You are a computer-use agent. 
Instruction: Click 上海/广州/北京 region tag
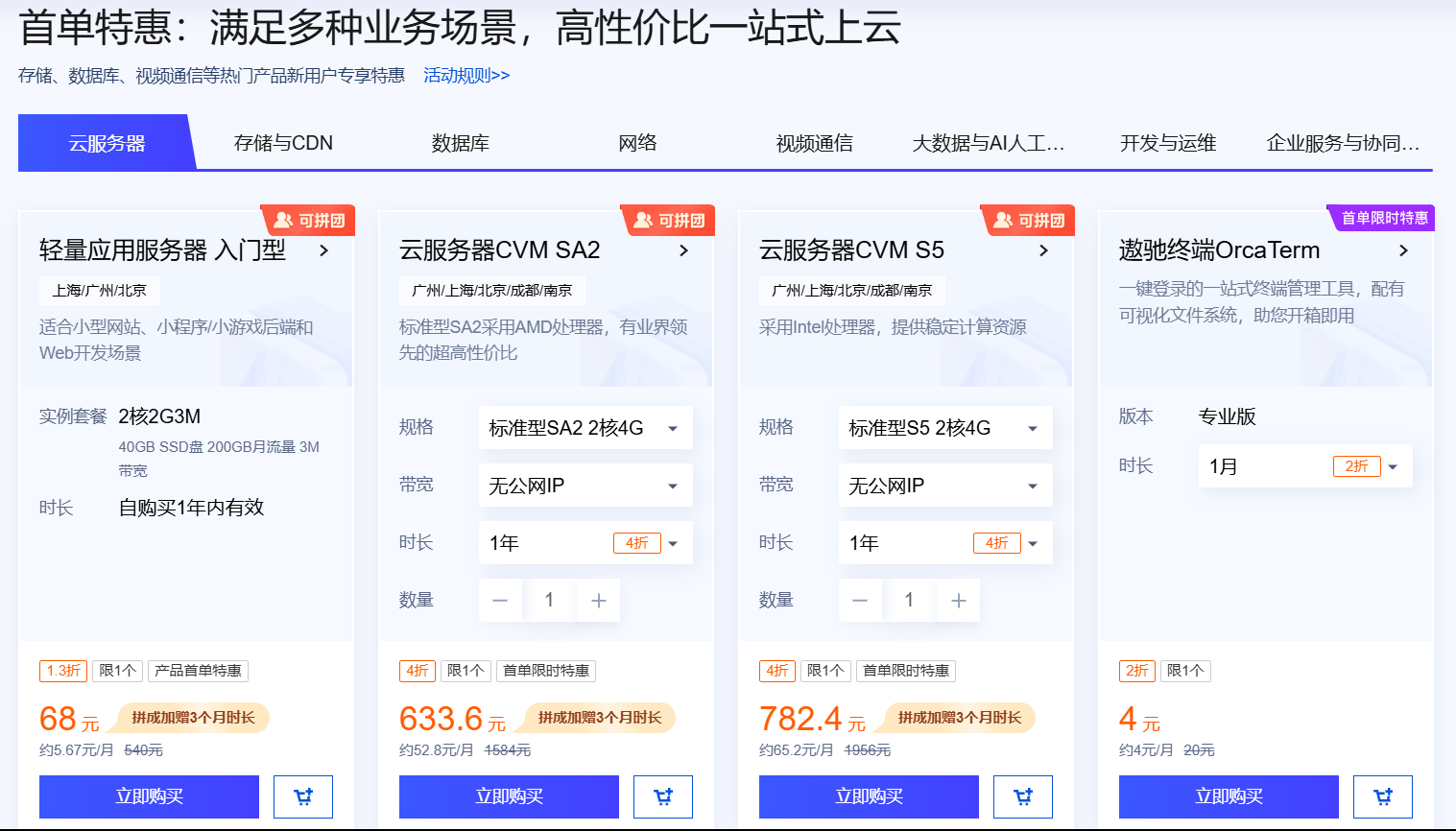click(x=100, y=291)
